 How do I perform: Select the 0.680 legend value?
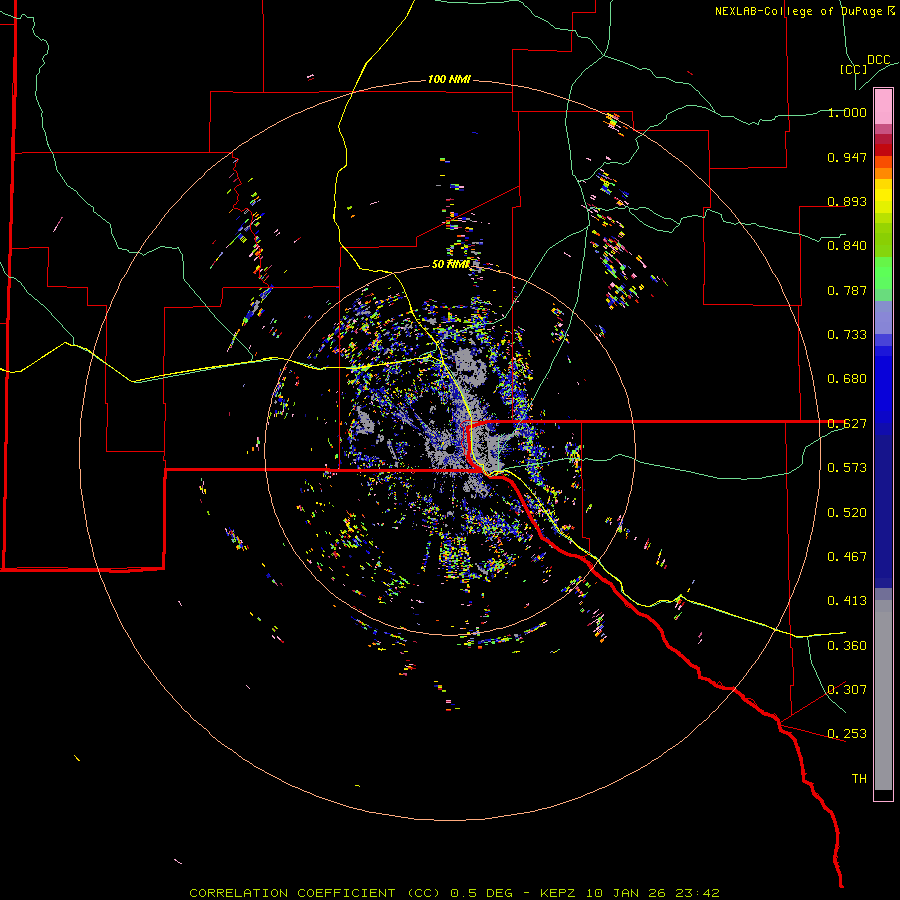847,379
